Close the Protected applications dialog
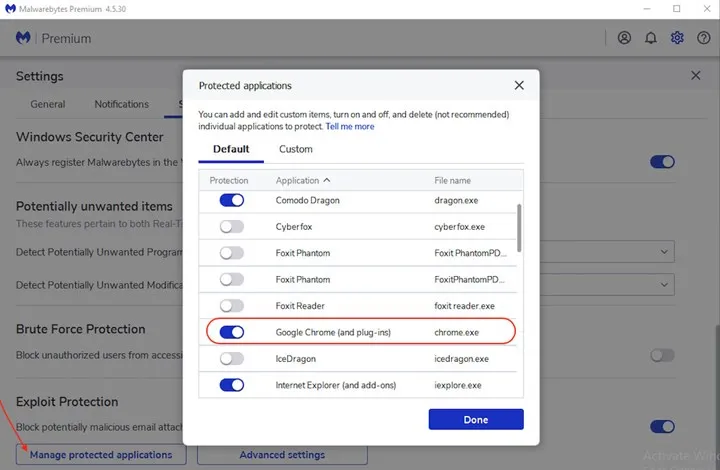The height and width of the screenshot is (470, 720). coord(518,86)
